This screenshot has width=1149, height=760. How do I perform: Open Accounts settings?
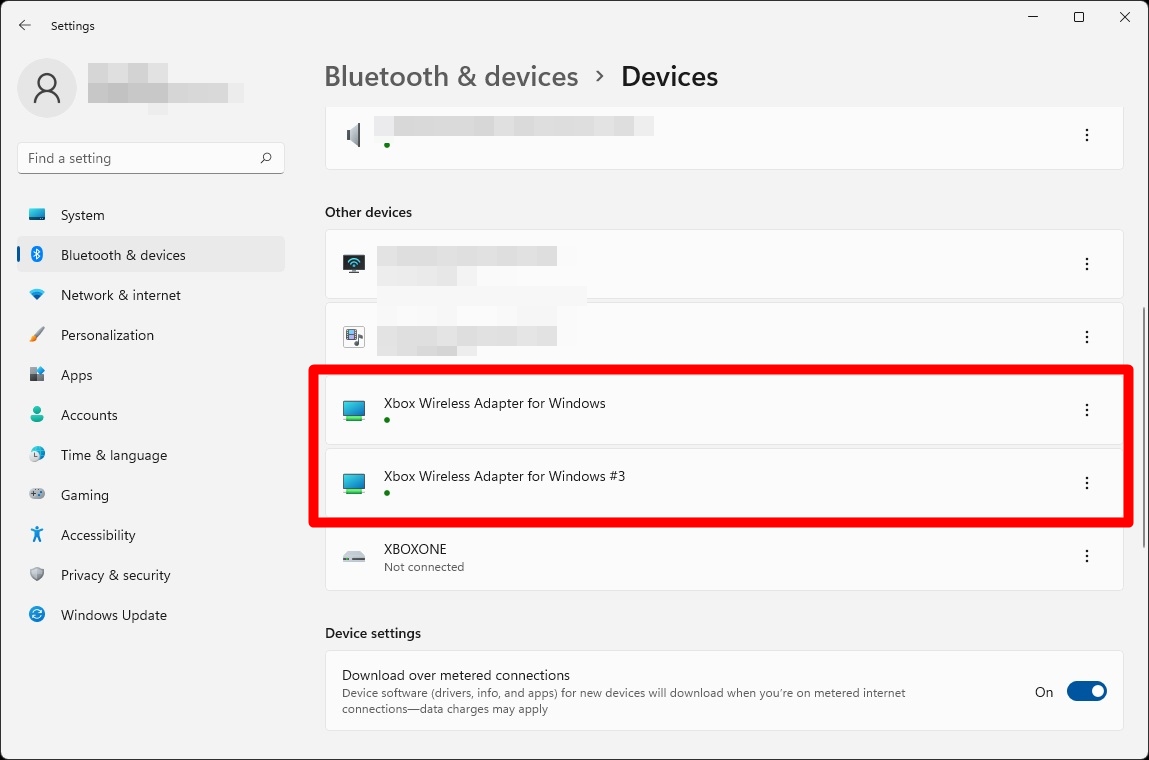(150, 415)
